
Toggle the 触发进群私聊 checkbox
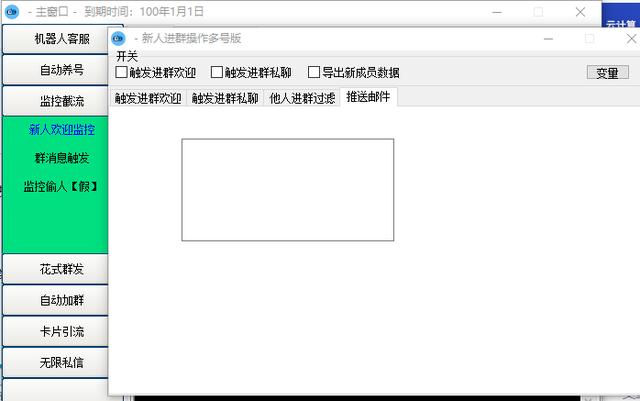point(217,73)
